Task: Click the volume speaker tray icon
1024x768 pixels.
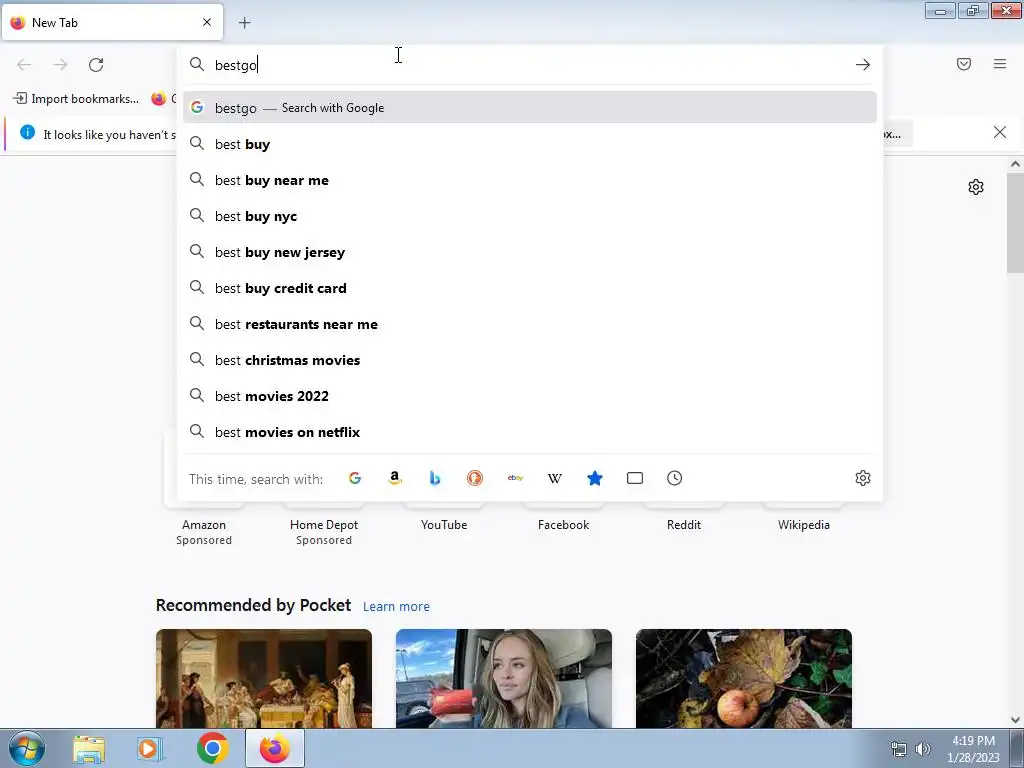Action: pos(923,749)
